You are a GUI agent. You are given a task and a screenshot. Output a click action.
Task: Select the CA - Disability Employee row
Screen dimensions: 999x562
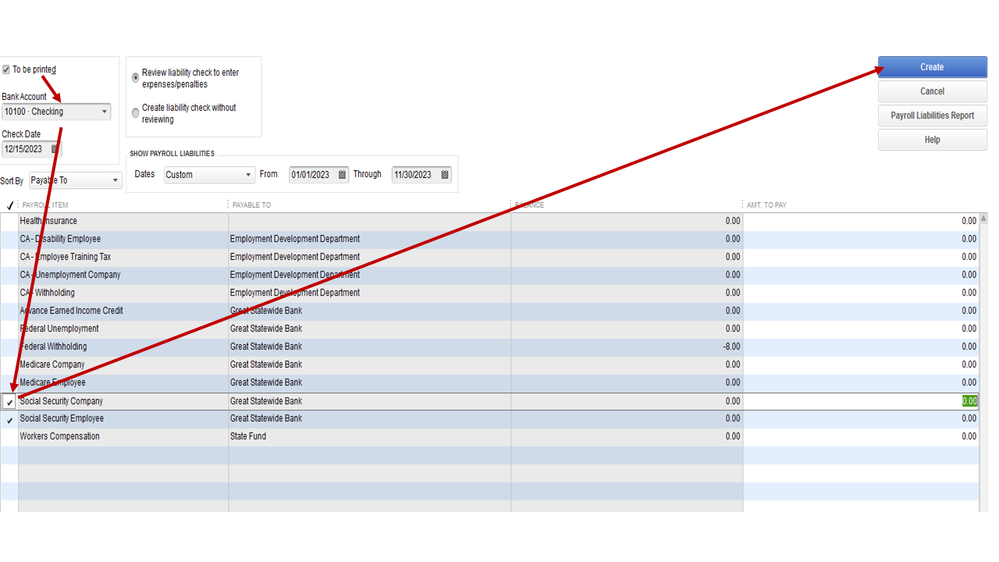[489, 239]
